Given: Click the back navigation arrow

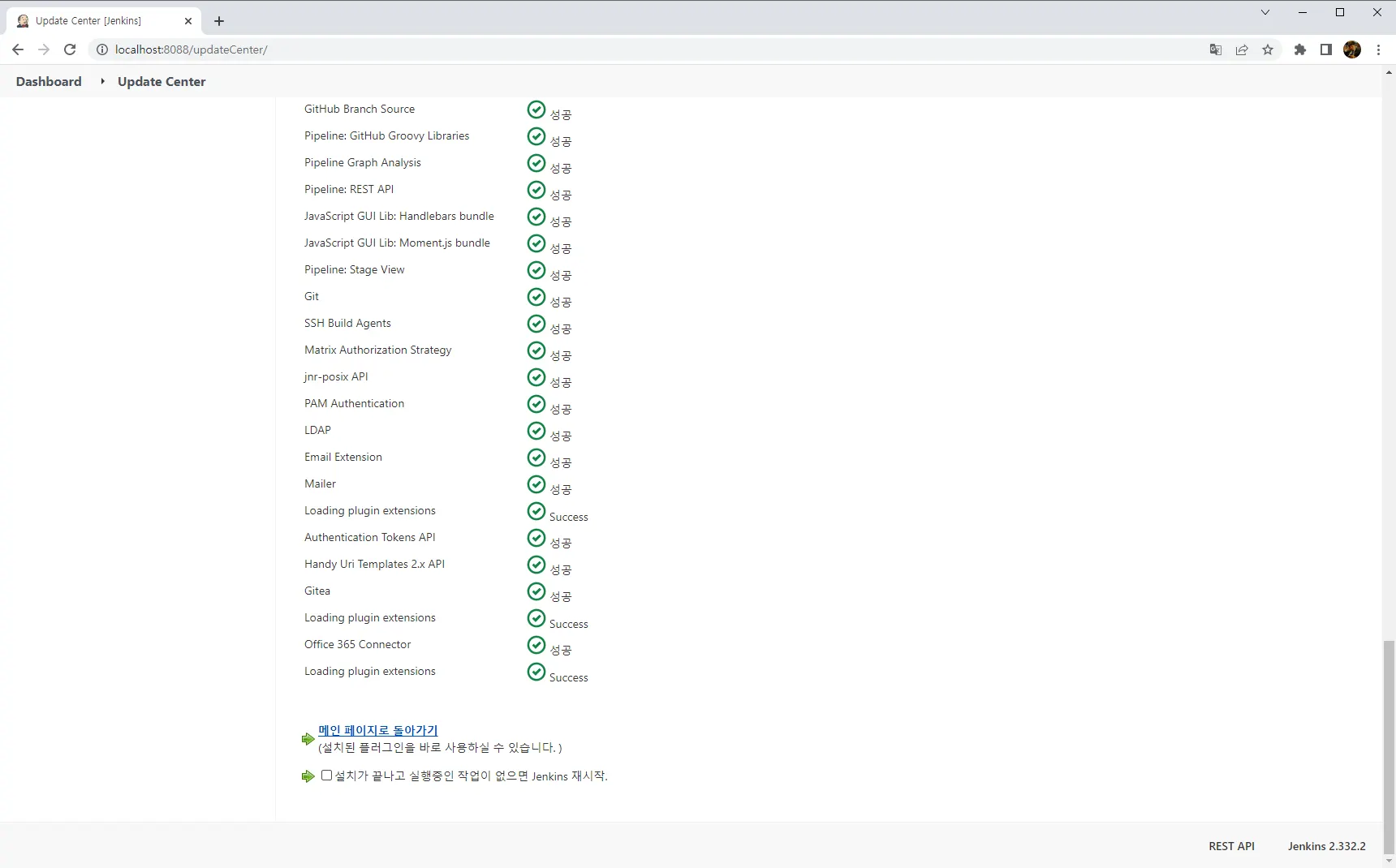Looking at the screenshot, I should click(x=18, y=49).
